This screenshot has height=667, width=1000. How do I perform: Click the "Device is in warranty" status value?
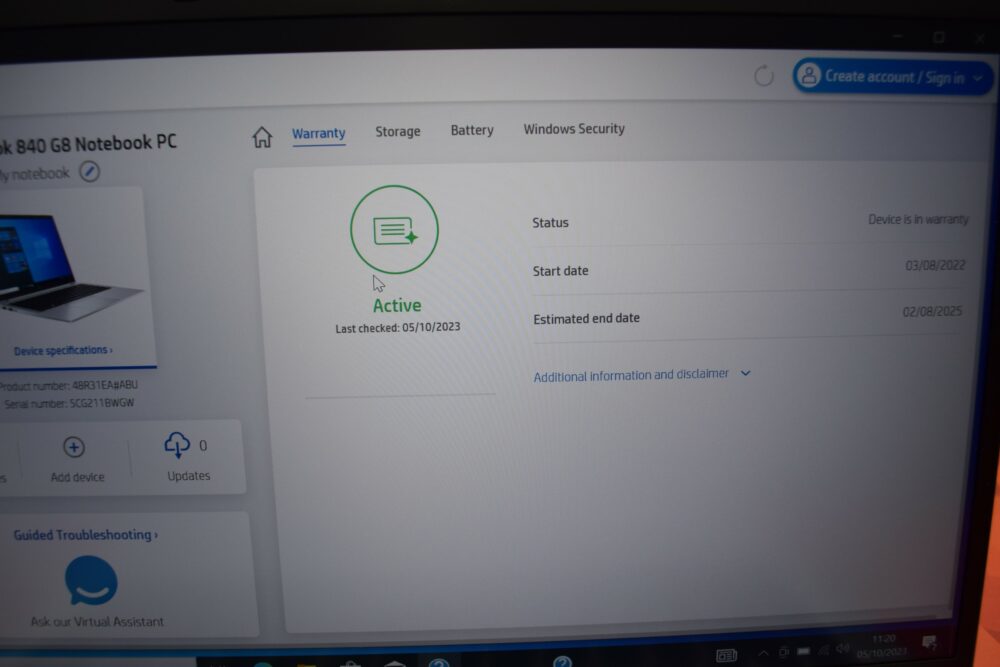[918, 219]
